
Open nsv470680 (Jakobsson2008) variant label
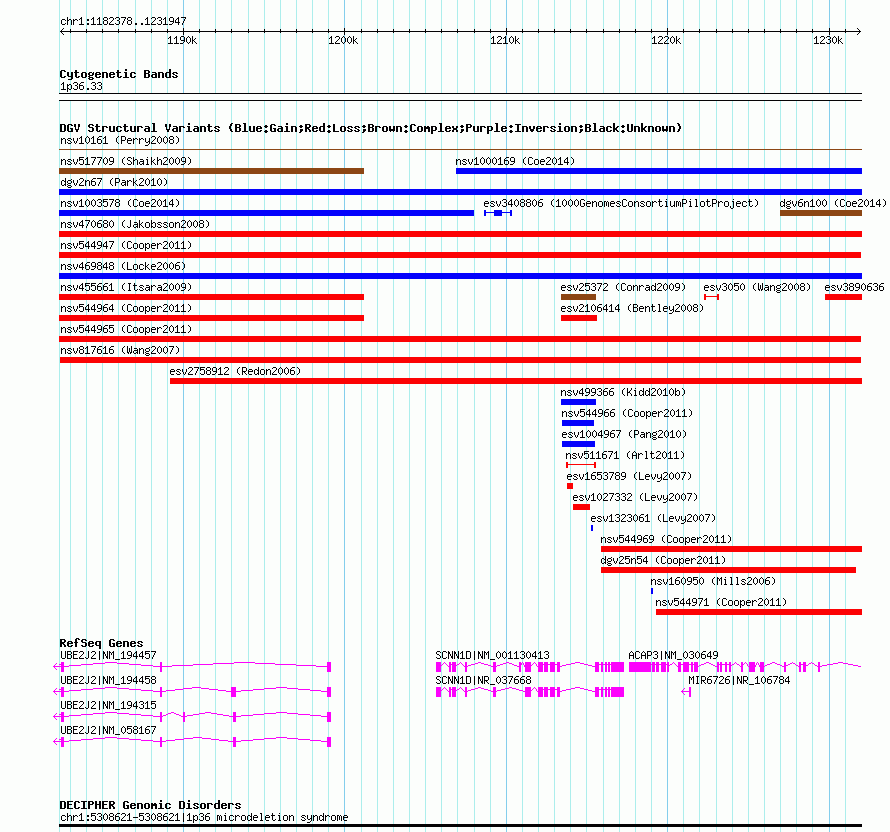point(135,224)
